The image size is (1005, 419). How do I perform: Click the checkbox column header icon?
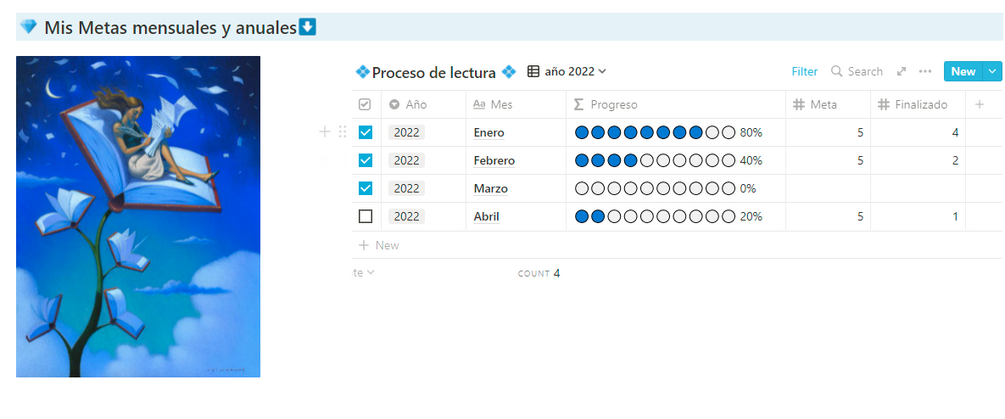click(x=365, y=104)
